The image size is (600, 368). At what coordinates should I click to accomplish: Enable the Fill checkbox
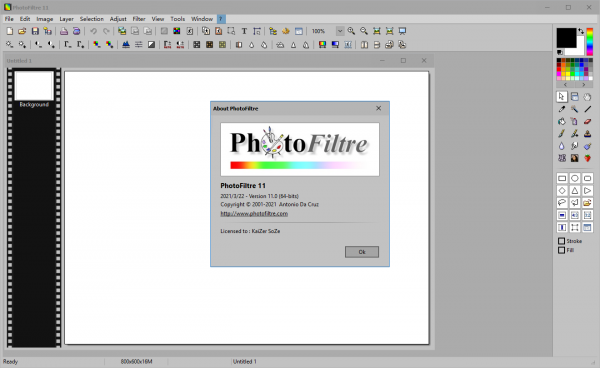pos(561,250)
